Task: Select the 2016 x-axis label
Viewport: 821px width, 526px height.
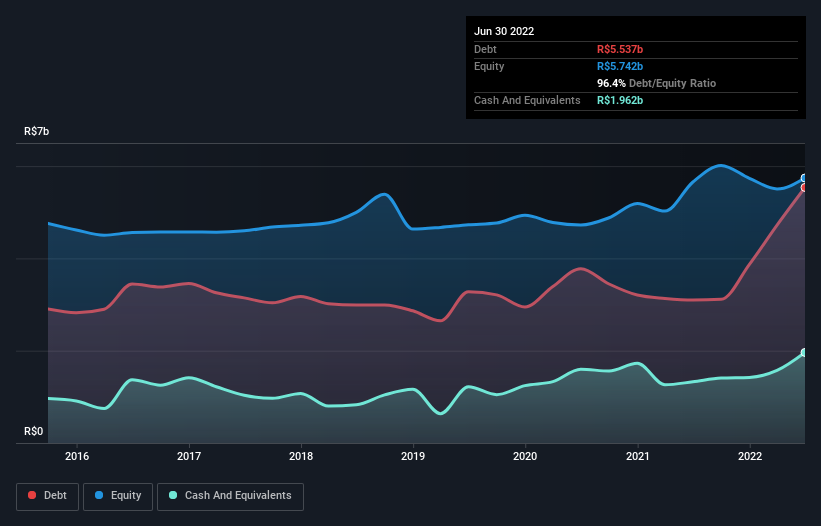Action: pyautogui.click(x=77, y=457)
